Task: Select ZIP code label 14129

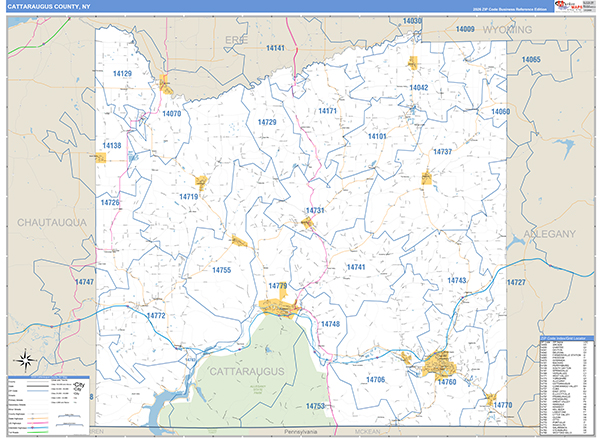Action: [123, 74]
